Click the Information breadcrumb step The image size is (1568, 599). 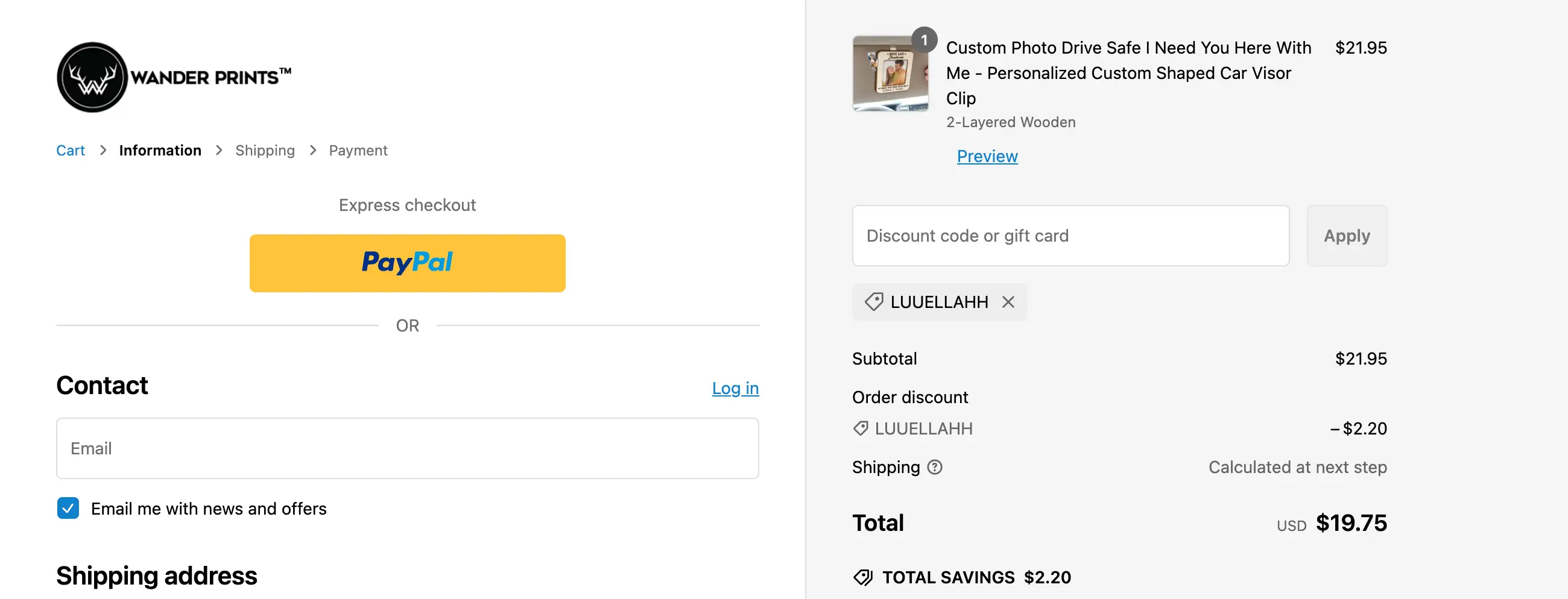(160, 150)
